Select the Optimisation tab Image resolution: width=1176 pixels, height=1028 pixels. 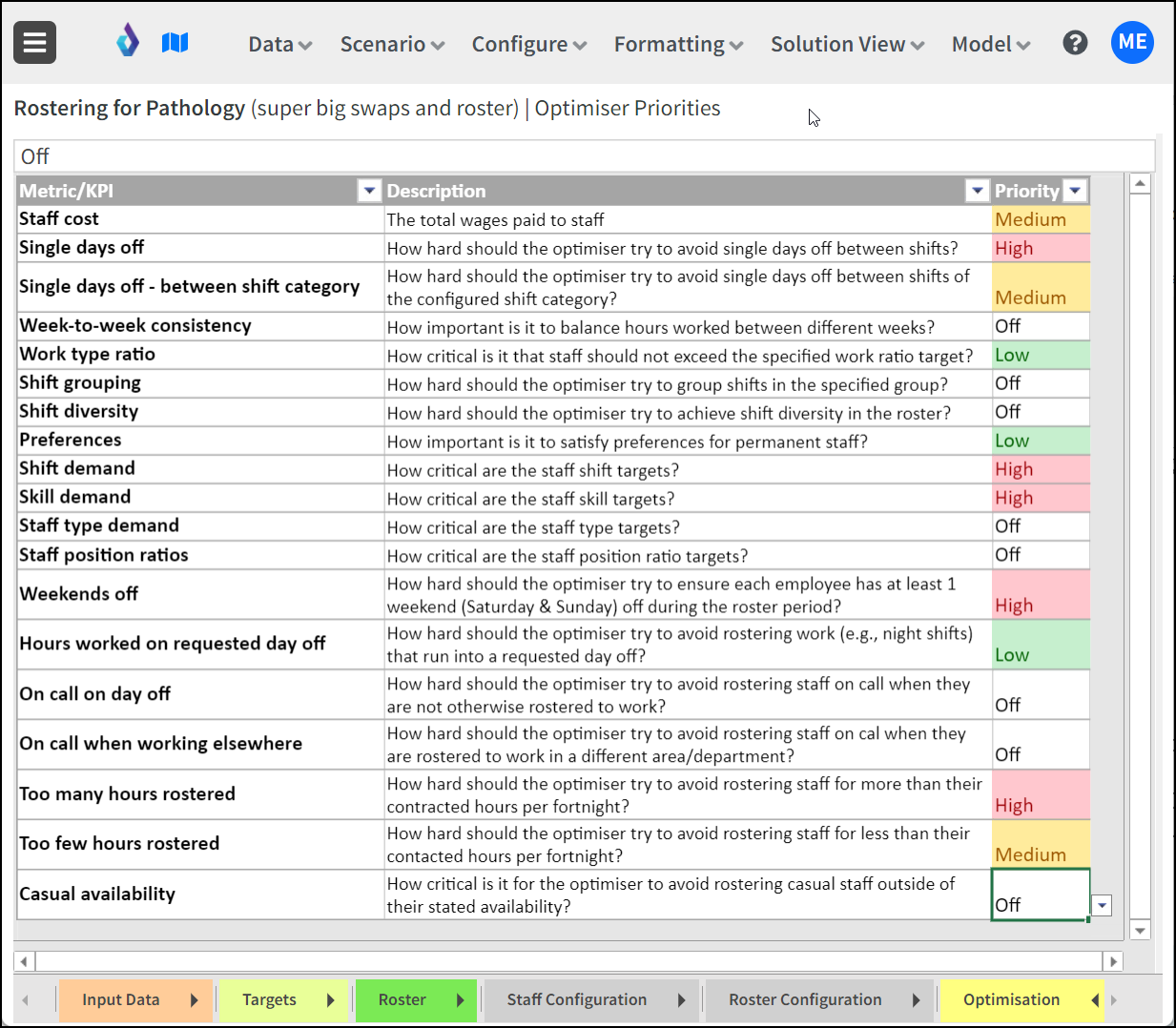[x=1011, y=1000]
